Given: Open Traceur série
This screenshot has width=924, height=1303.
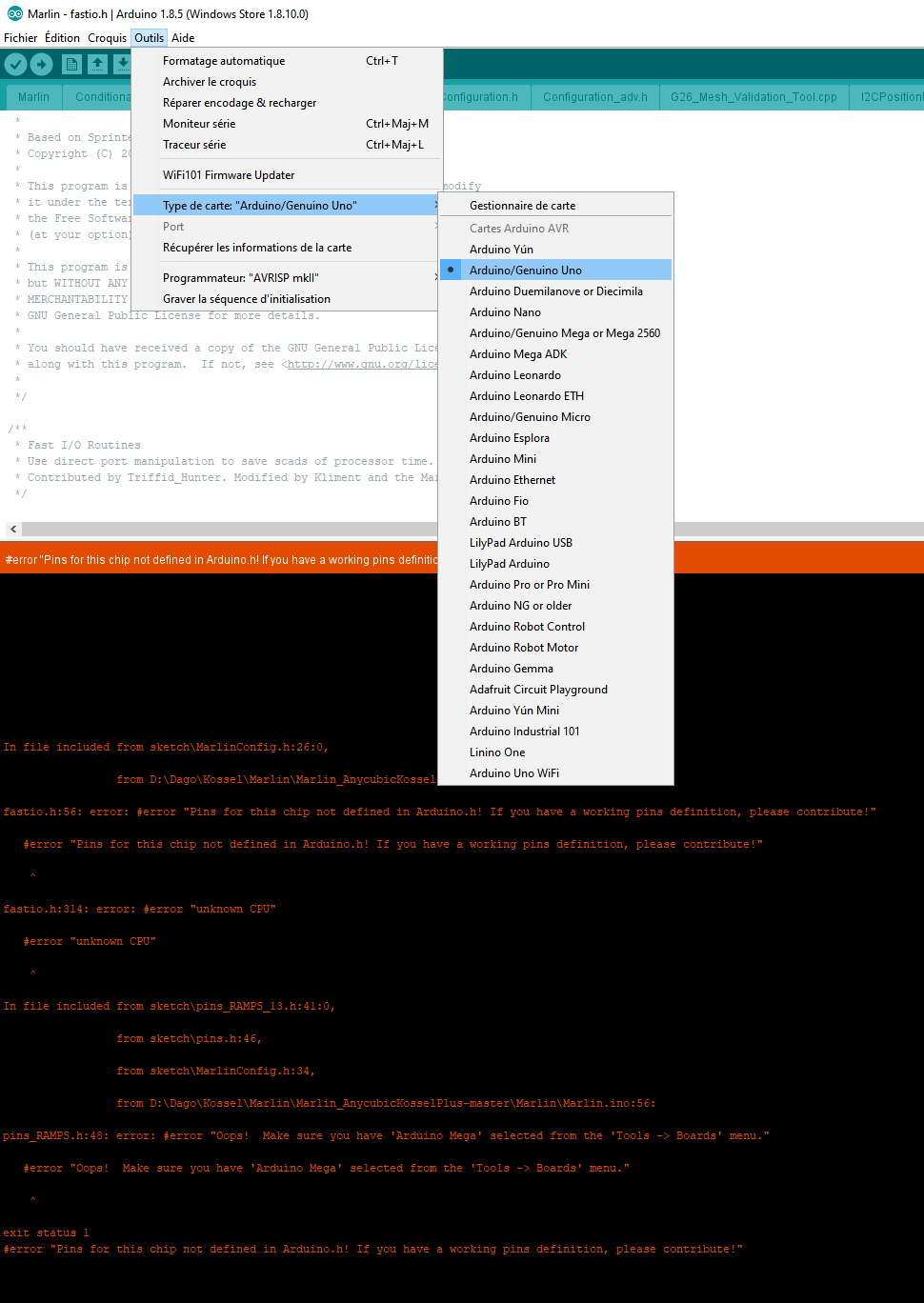Looking at the screenshot, I should click(x=288, y=145).
